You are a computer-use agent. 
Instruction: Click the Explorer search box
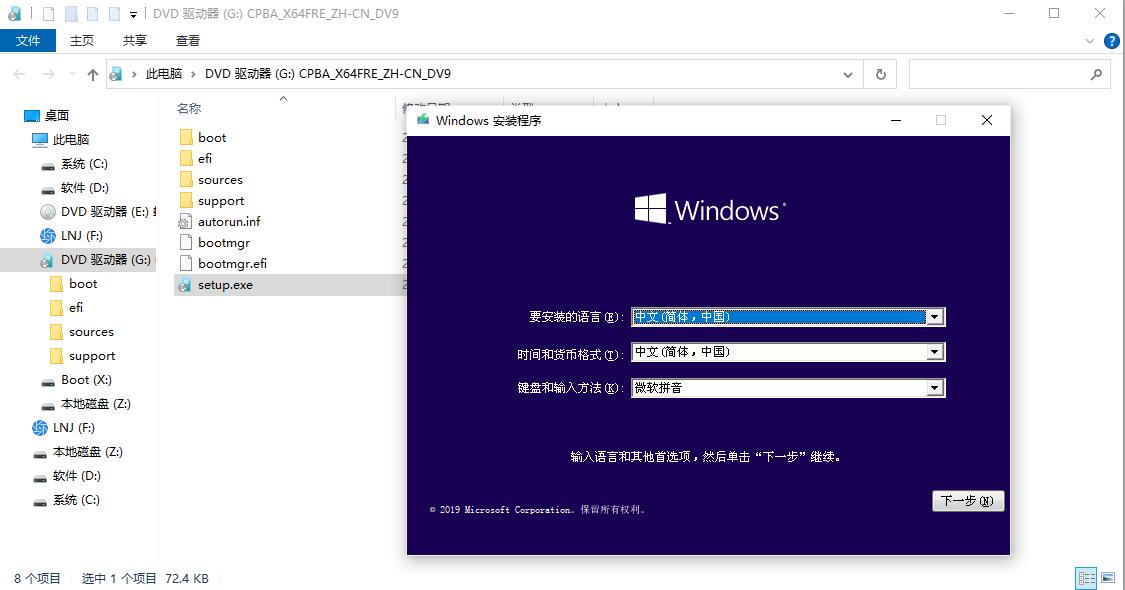[x=1009, y=74]
